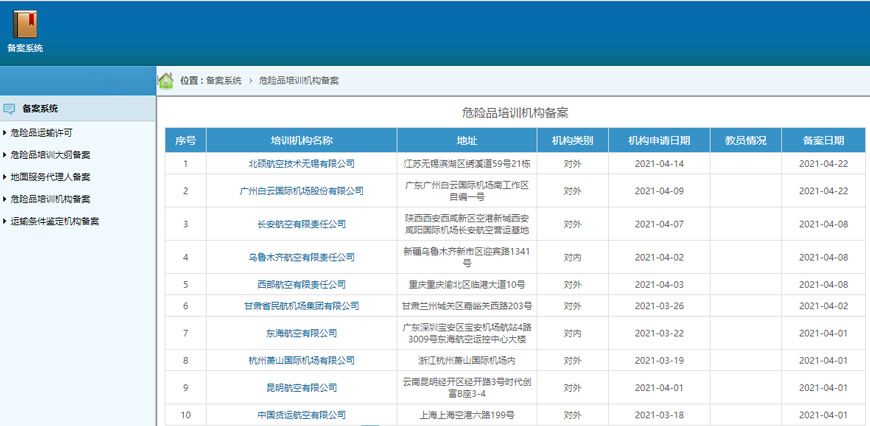Expand the 危险品培训大纲备案 arrow
Image resolution: width=870 pixels, height=426 pixels.
(x=5, y=155)
